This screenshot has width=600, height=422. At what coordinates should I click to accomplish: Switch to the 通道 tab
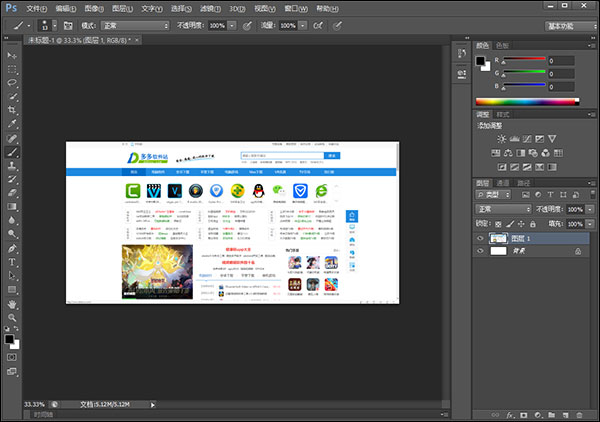(x=503, y=183)
